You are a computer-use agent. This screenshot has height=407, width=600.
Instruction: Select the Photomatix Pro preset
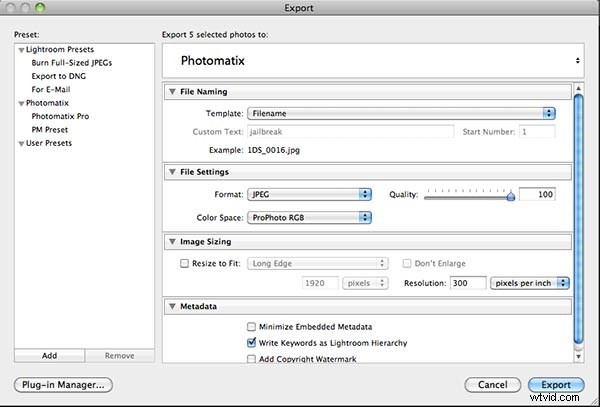[x=60, y=116]
